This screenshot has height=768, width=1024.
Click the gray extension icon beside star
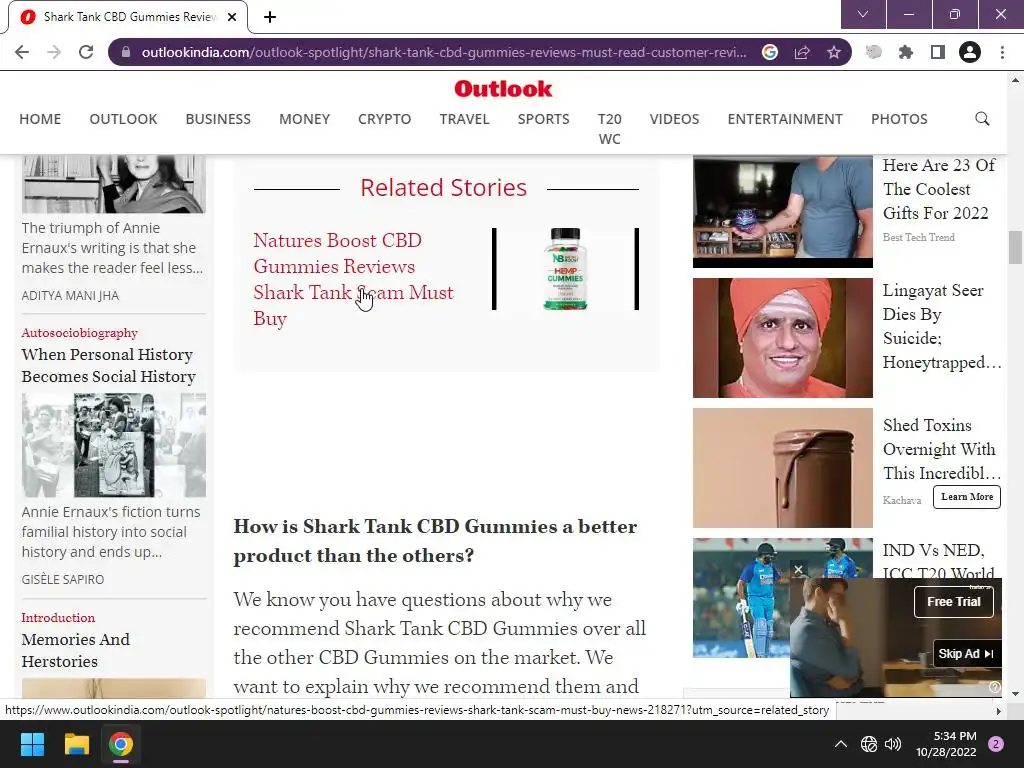pyautogui.click(x=873, y=52)
